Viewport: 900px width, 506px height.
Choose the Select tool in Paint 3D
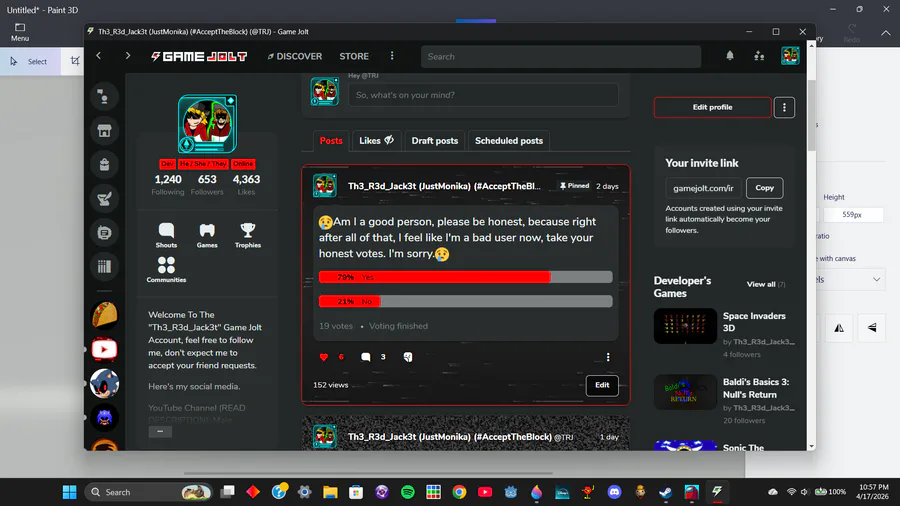tap(30, 61)
